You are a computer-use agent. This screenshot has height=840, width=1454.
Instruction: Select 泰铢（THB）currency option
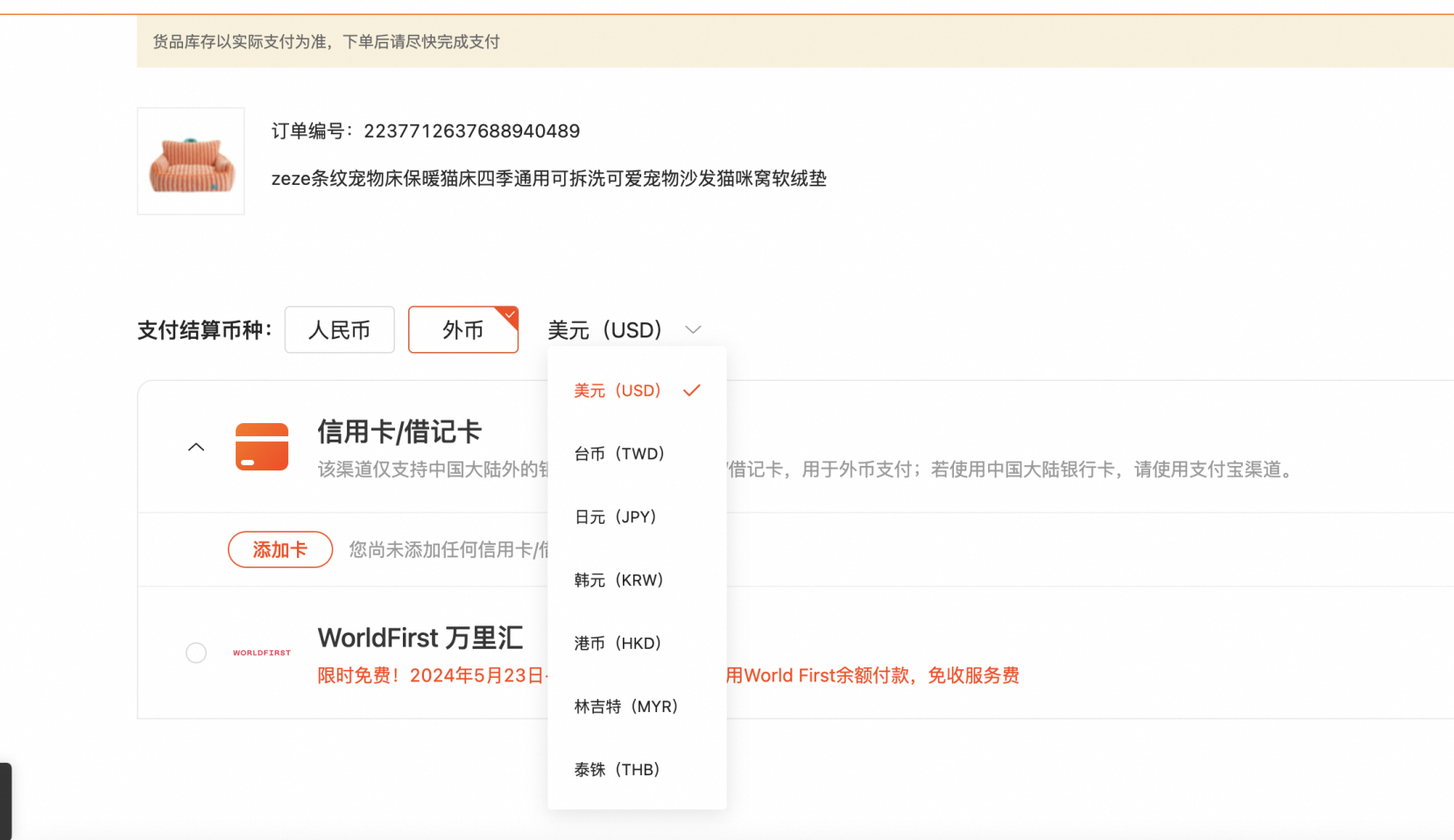click(618, 768)
